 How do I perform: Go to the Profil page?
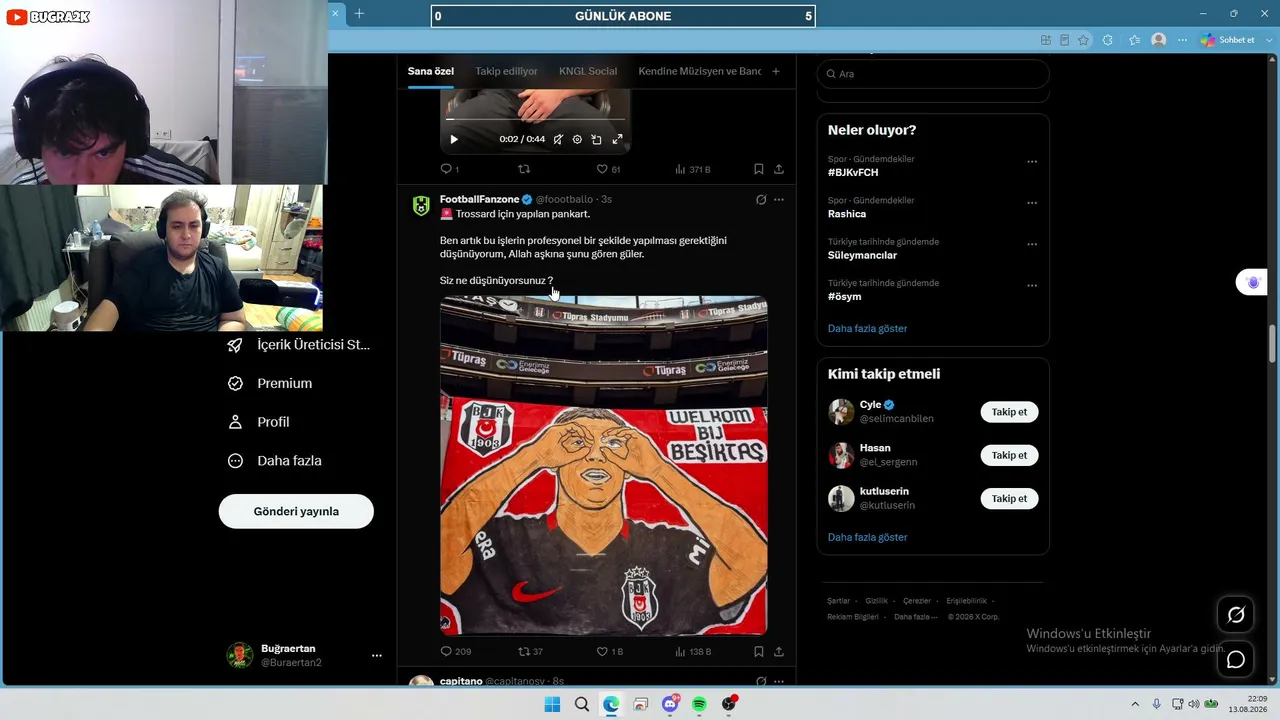[x=259, y=422]
